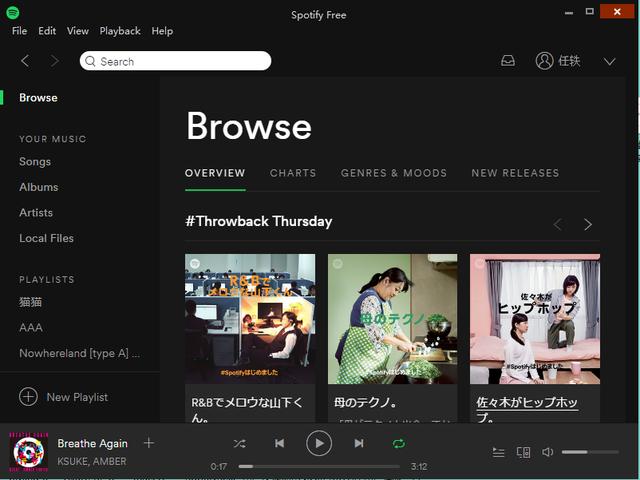
Task: Click elapsed time 0:17
Action: point(219,466)
